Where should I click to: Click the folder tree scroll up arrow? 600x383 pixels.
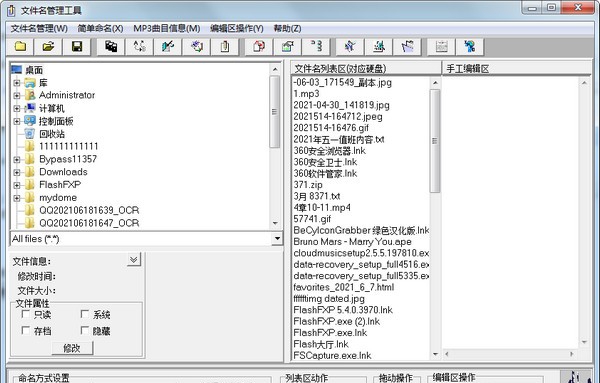pyautogui.click(x=275, y=69)
